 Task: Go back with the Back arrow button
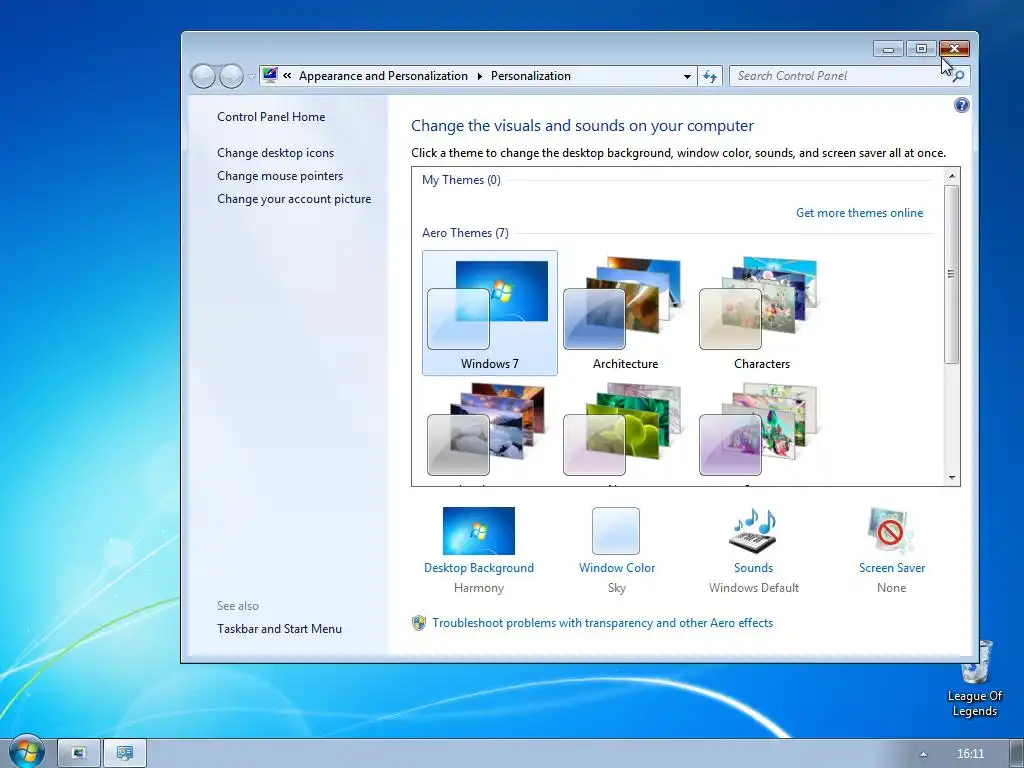point(203,76)
